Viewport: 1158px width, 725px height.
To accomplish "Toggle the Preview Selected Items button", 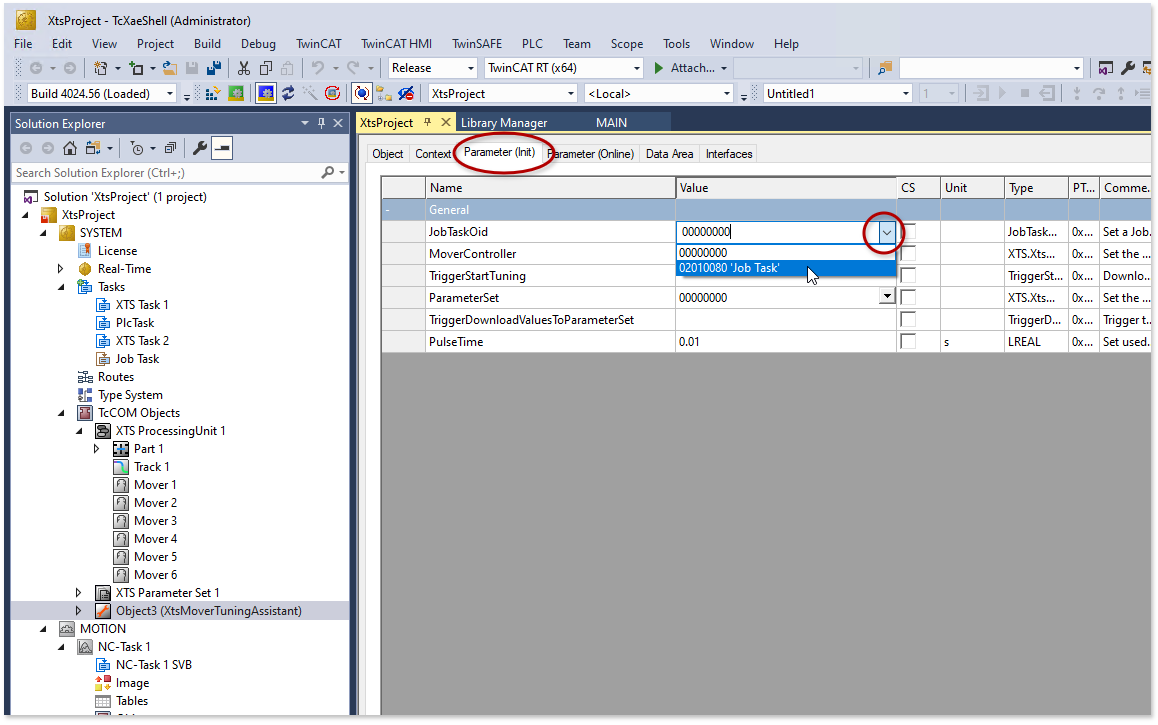I will click(222, 148).
